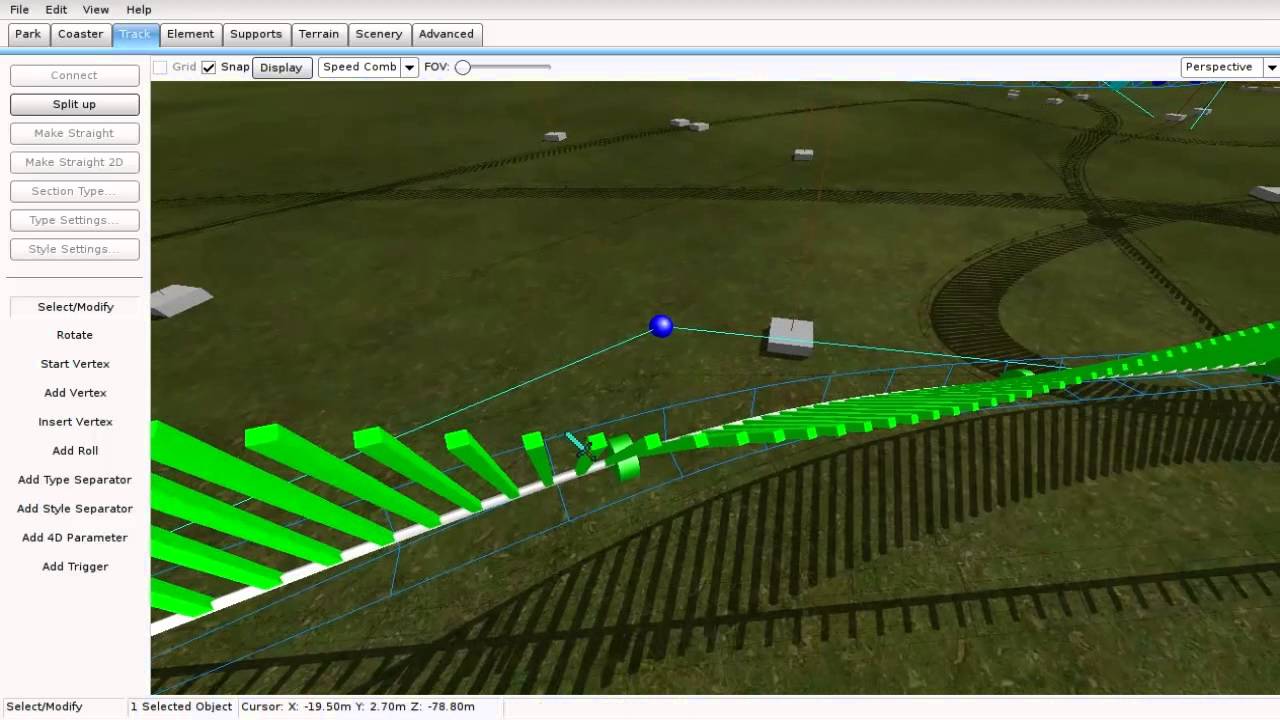Open the View menu
The width and height of the screenshot is (1280, 720).
(96, 9)
